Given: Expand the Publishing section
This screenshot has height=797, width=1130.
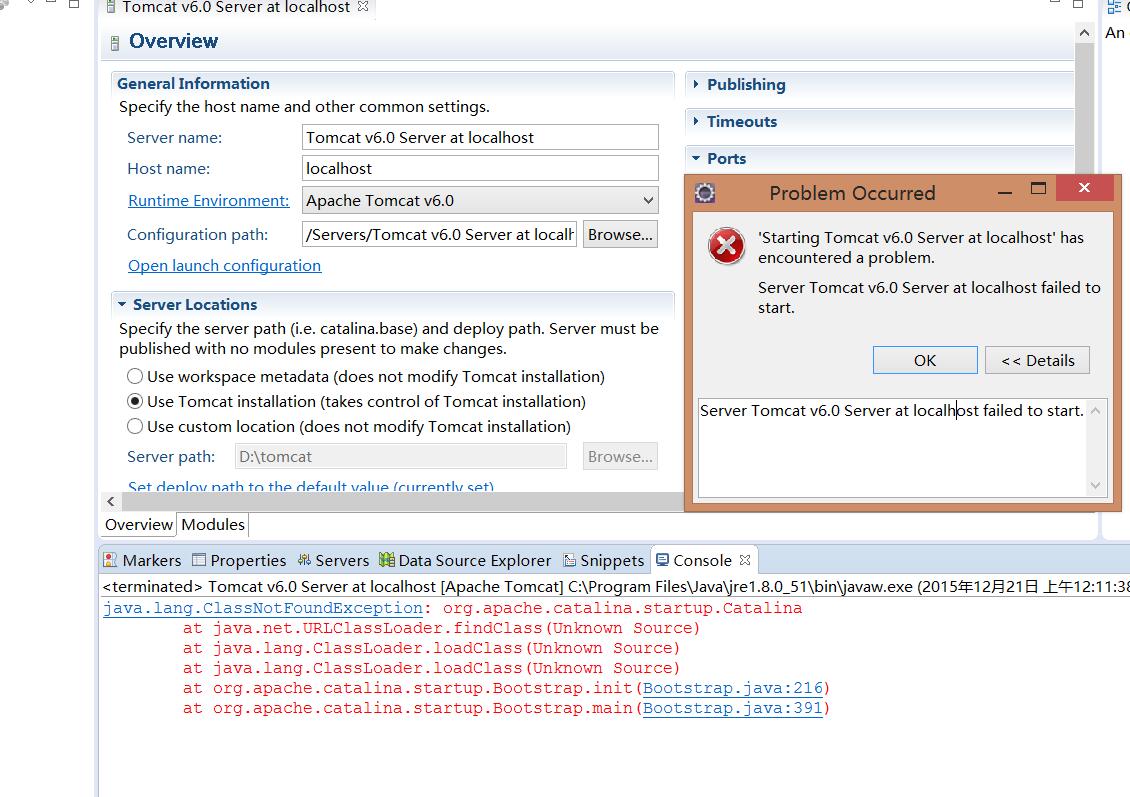Looking at the screenshot, I should pos(695,84).
